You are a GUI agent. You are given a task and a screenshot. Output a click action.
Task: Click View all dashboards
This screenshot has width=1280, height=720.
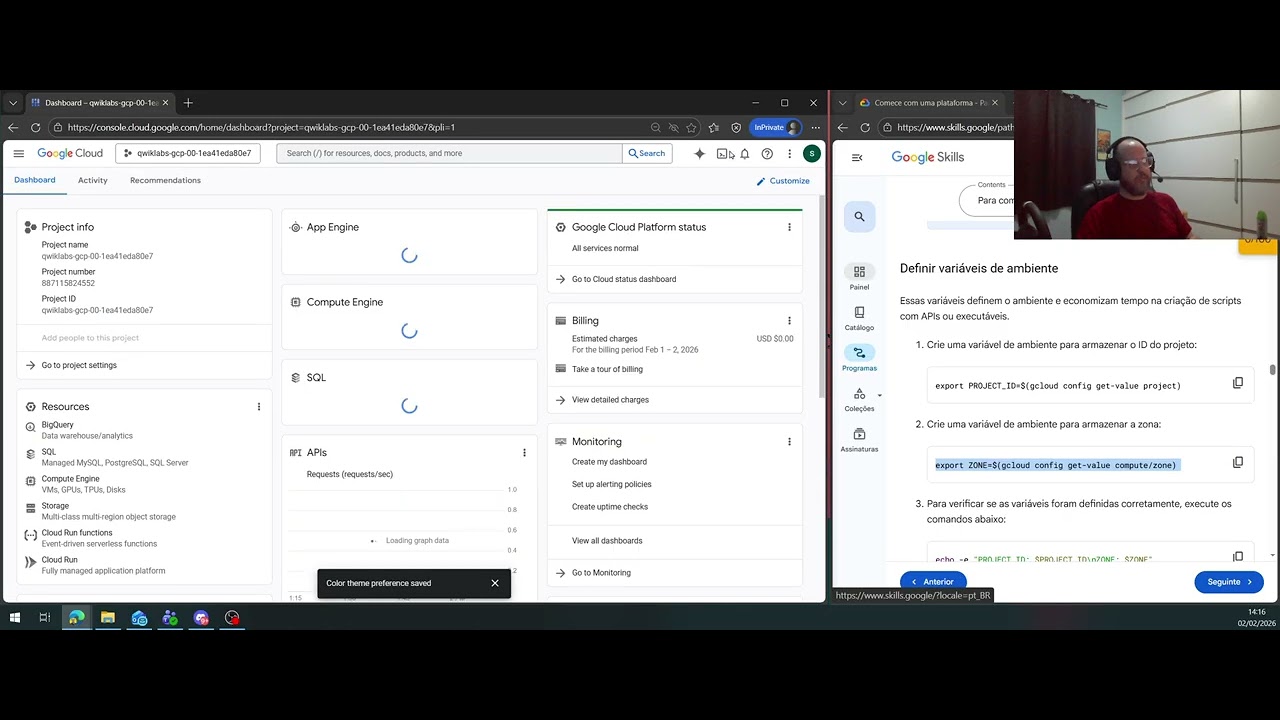click(607, 541)
